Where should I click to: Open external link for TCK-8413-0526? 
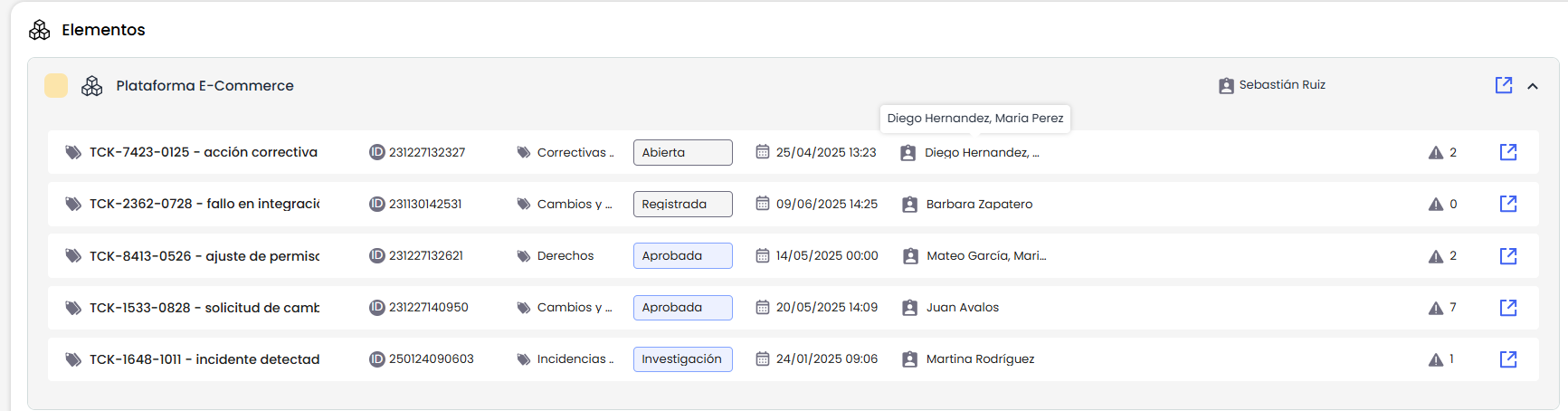[1508, 256]
